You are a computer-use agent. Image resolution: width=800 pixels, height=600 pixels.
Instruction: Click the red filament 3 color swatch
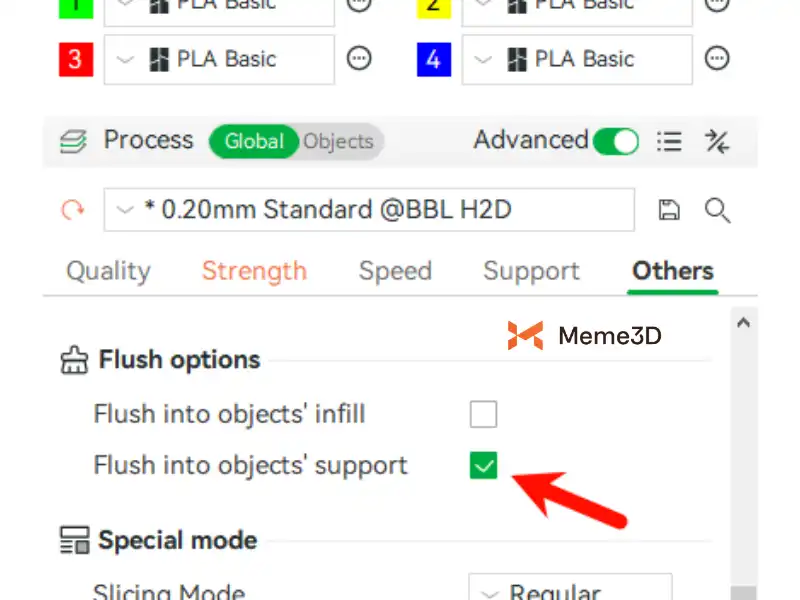click(x=75, y=59)
